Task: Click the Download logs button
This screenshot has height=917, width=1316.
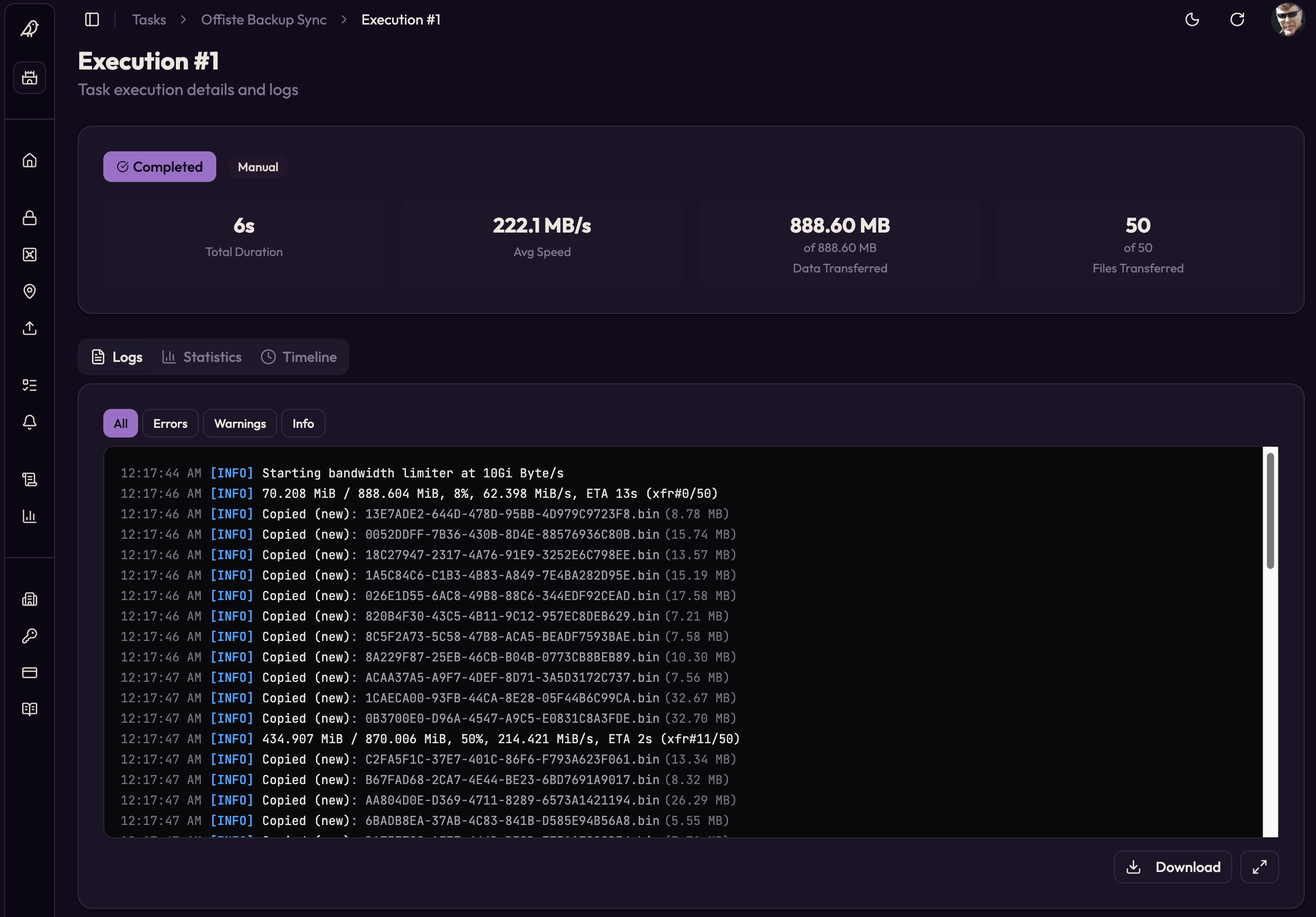Action: pos(1173,867)
